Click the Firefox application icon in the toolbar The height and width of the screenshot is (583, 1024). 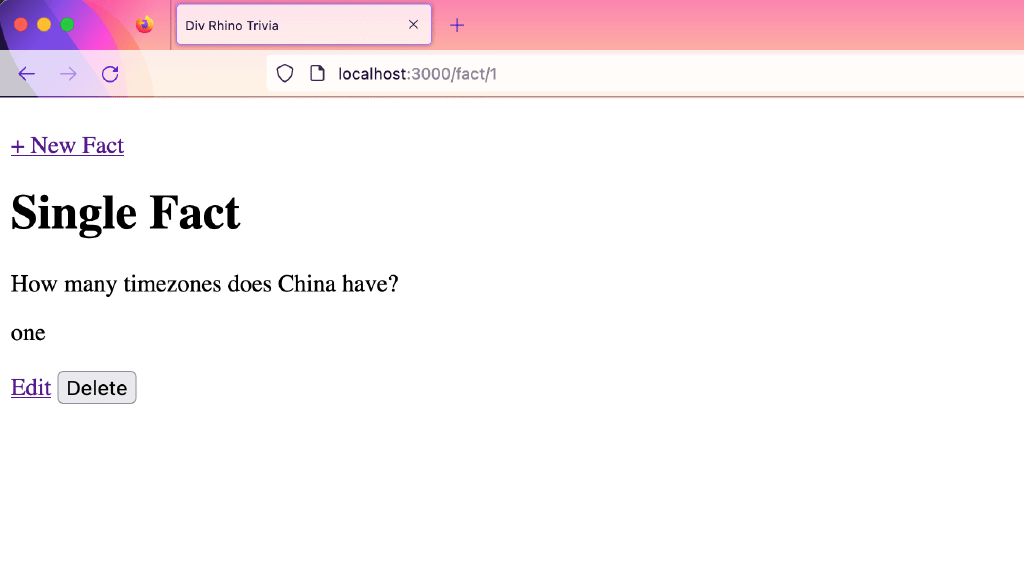(145, 24)
